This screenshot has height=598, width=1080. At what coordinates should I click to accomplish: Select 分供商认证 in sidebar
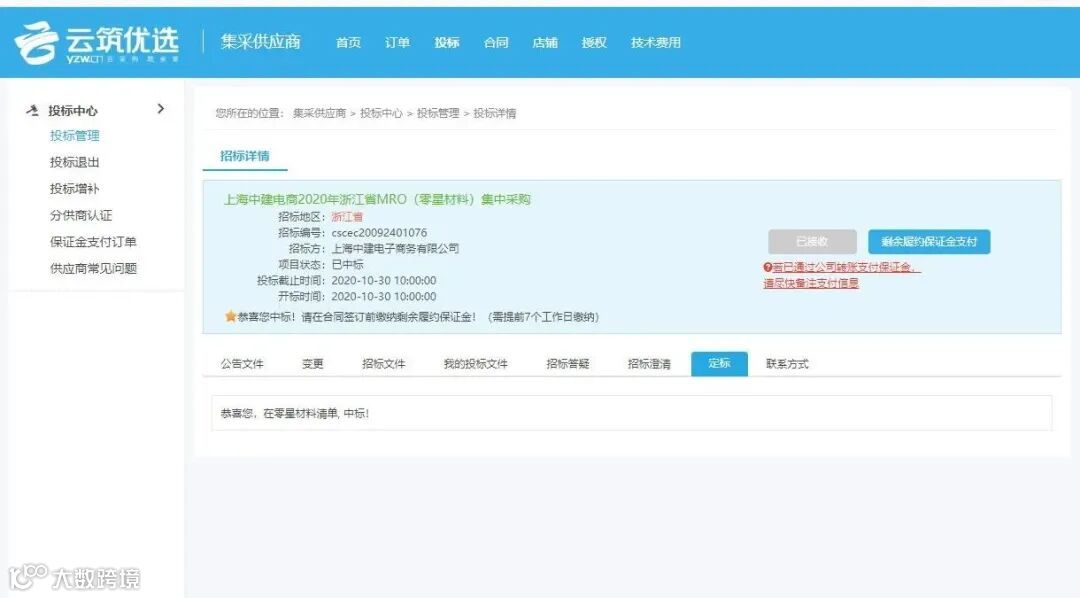point(81,216)
